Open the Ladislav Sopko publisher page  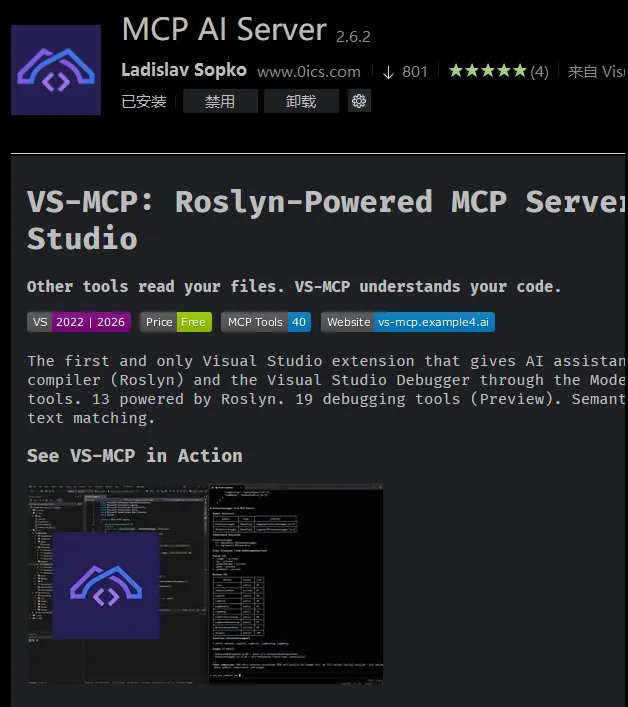click(x=182, y=71)
